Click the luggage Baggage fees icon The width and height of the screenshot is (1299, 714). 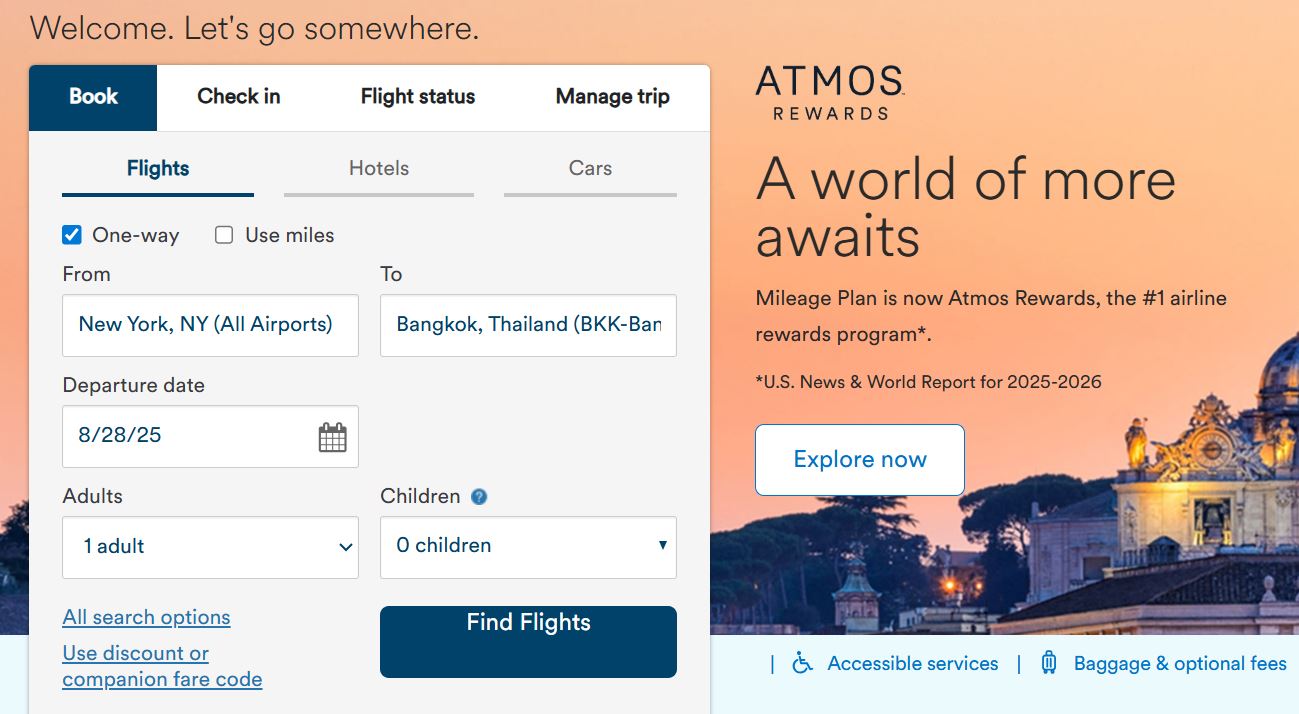1049,663
